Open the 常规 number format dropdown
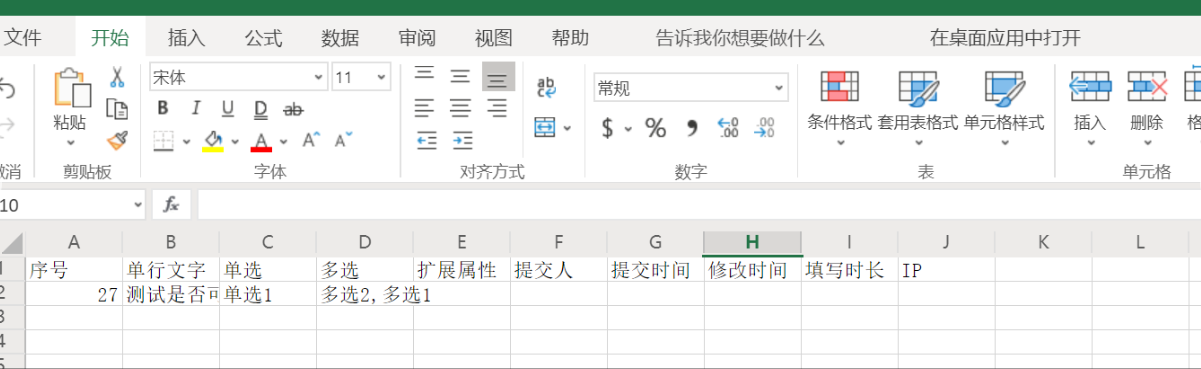The width and height of the screenshot is (1201, 369). point(778,88)
